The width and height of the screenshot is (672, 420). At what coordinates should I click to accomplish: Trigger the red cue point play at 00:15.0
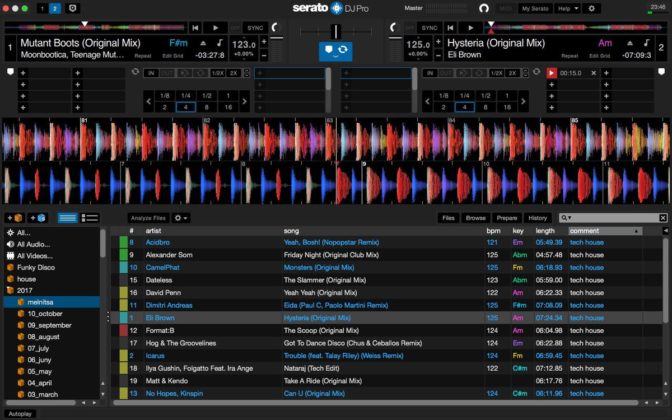(x=552, y=73)
